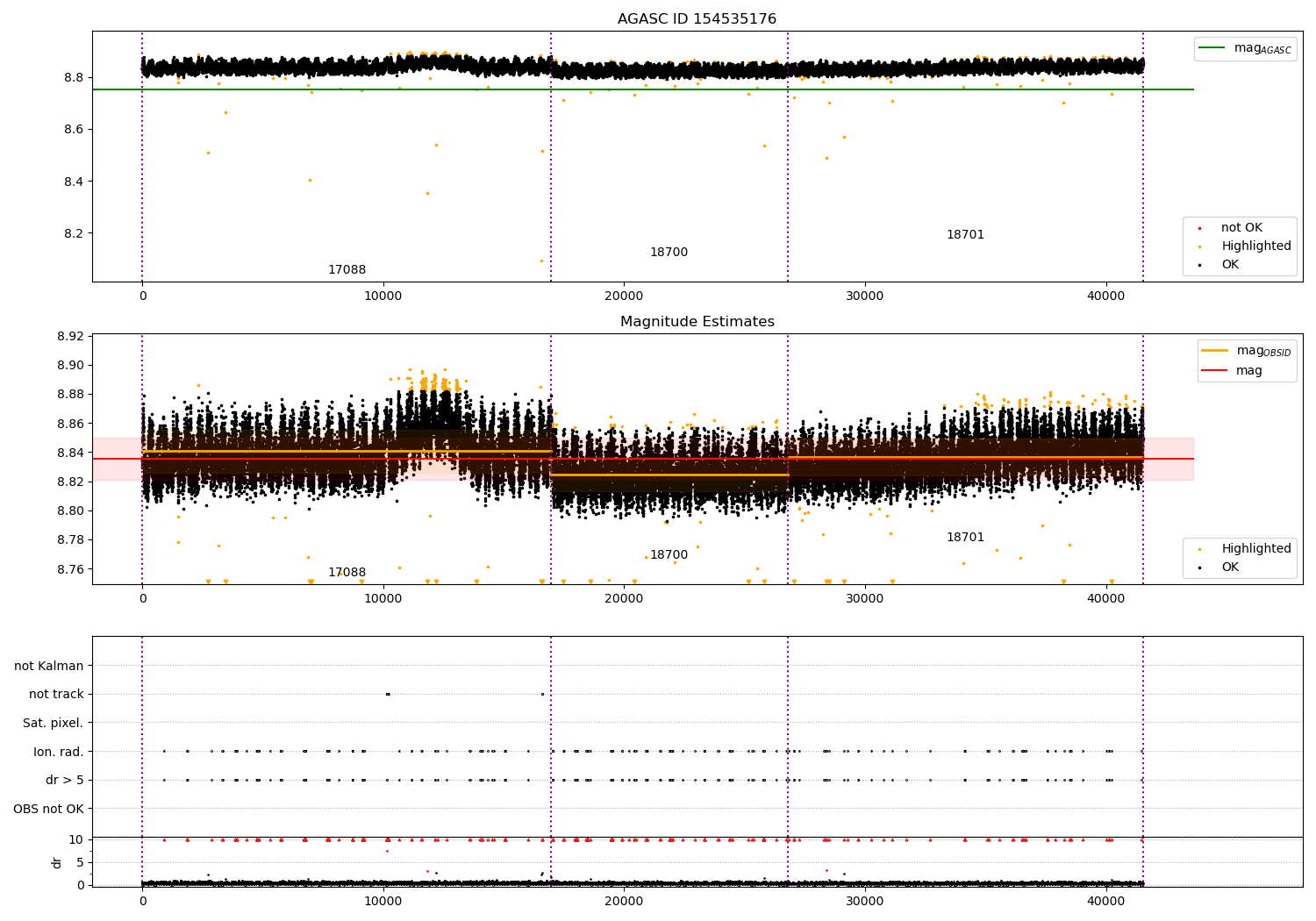Click obsid label 17088 in the middle plot
This screenshot has width=1316, height=921.
pyautogui.click(x=347, y=573)
